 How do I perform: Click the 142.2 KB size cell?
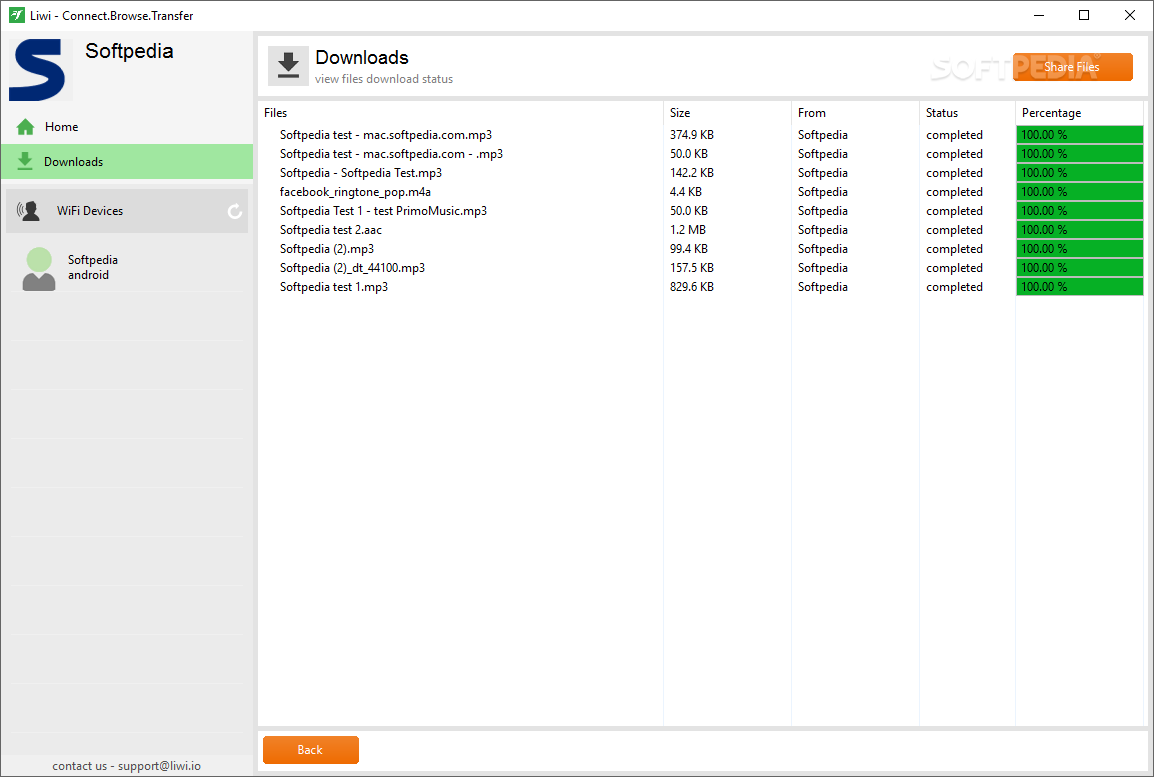[692, 173]
